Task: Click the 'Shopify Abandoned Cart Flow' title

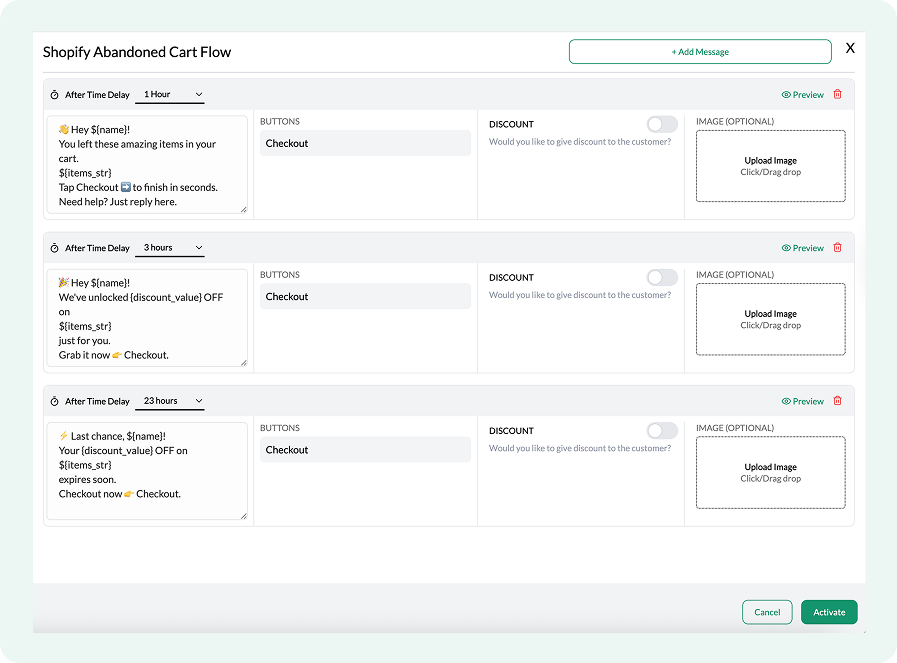Action: pyautogui.click(x=137, y=52)
